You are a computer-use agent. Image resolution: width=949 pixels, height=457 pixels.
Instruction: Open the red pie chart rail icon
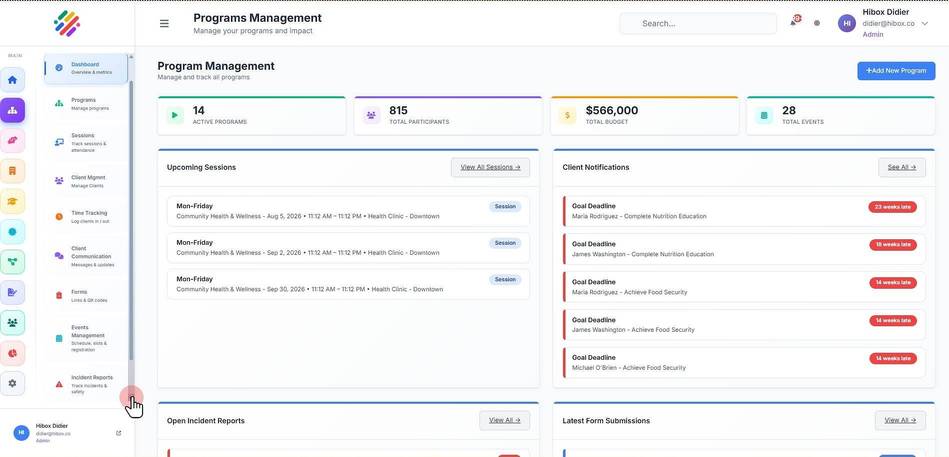(13, 353)
